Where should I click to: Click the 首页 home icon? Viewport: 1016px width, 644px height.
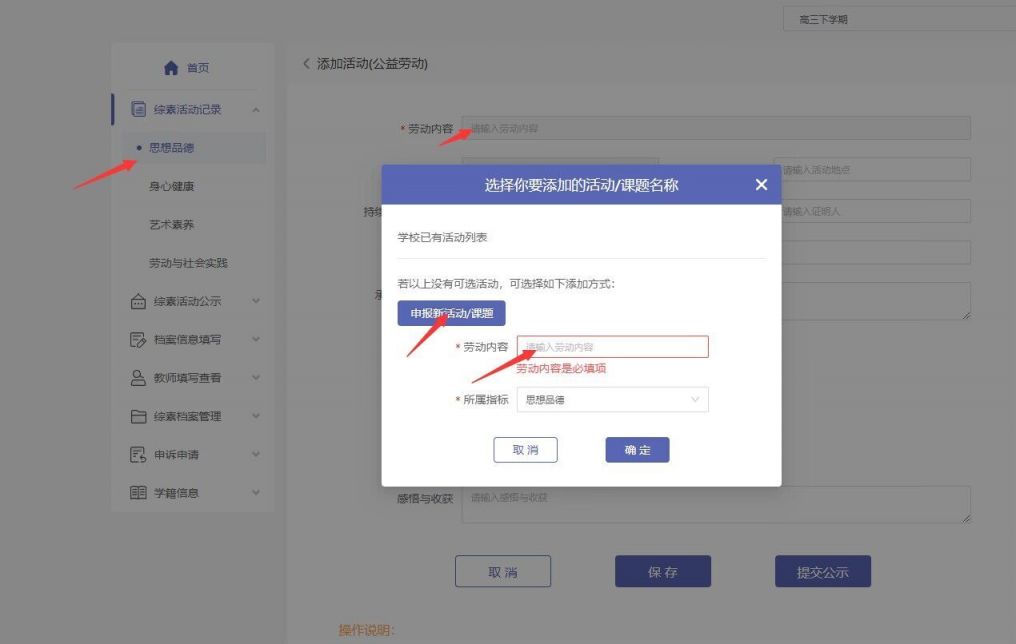tap(170, 67)
